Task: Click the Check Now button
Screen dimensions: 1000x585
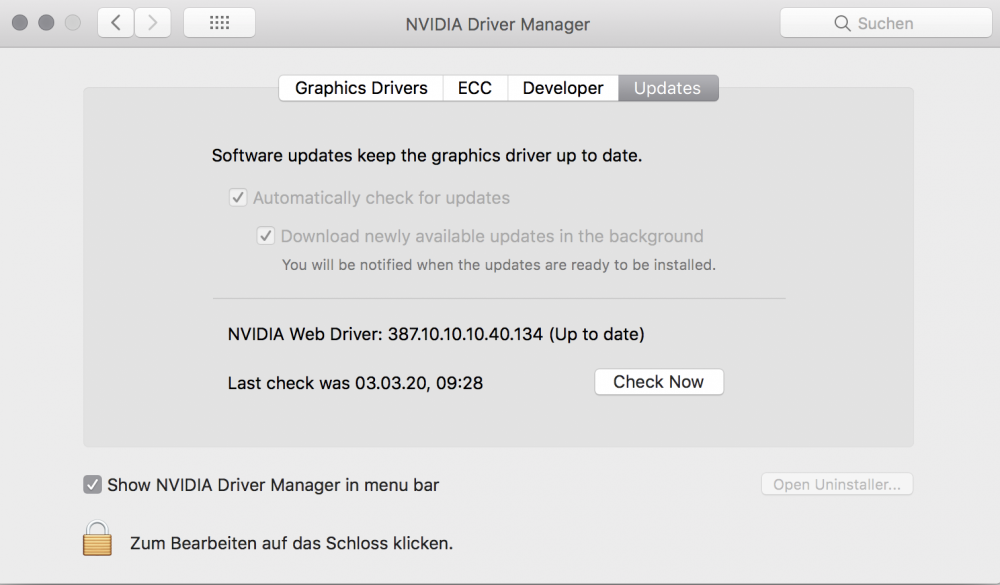Action: click(659, 381)
